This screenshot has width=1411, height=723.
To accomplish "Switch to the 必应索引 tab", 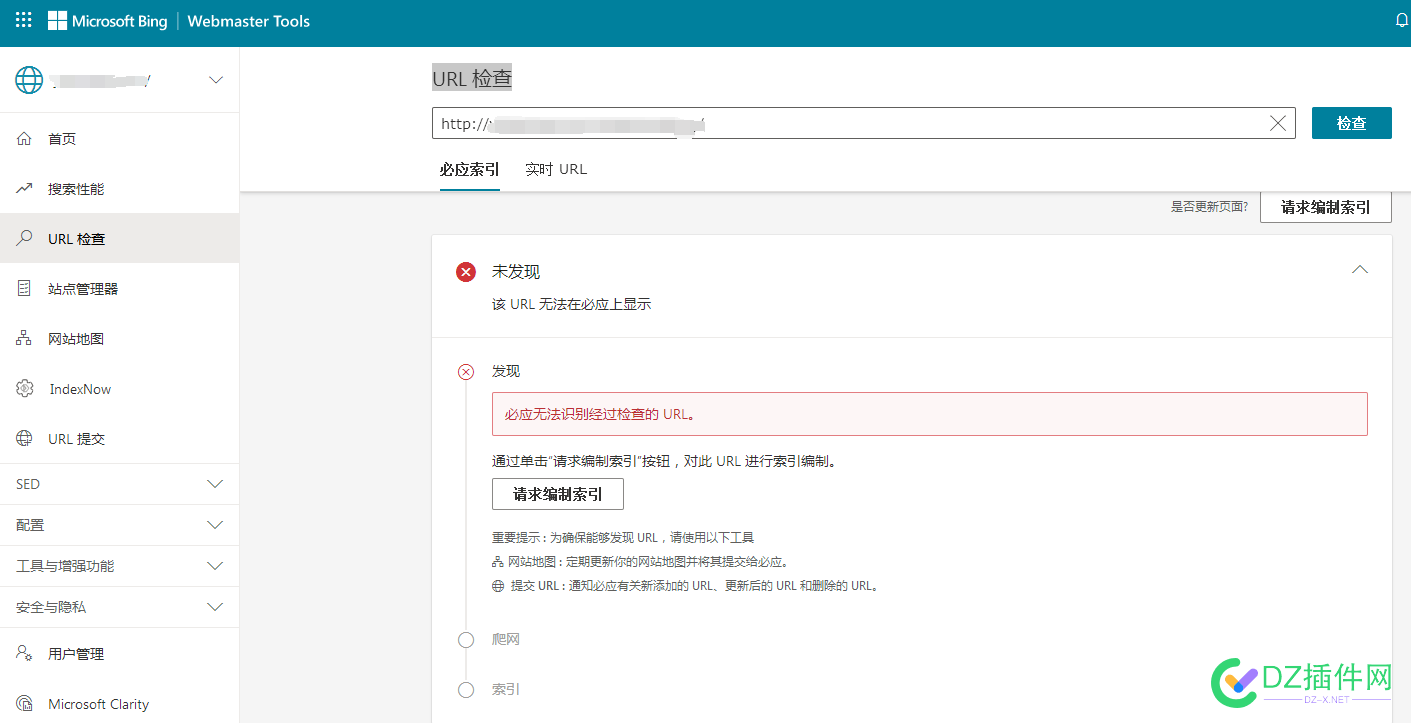I will click(x=469, y=169).
